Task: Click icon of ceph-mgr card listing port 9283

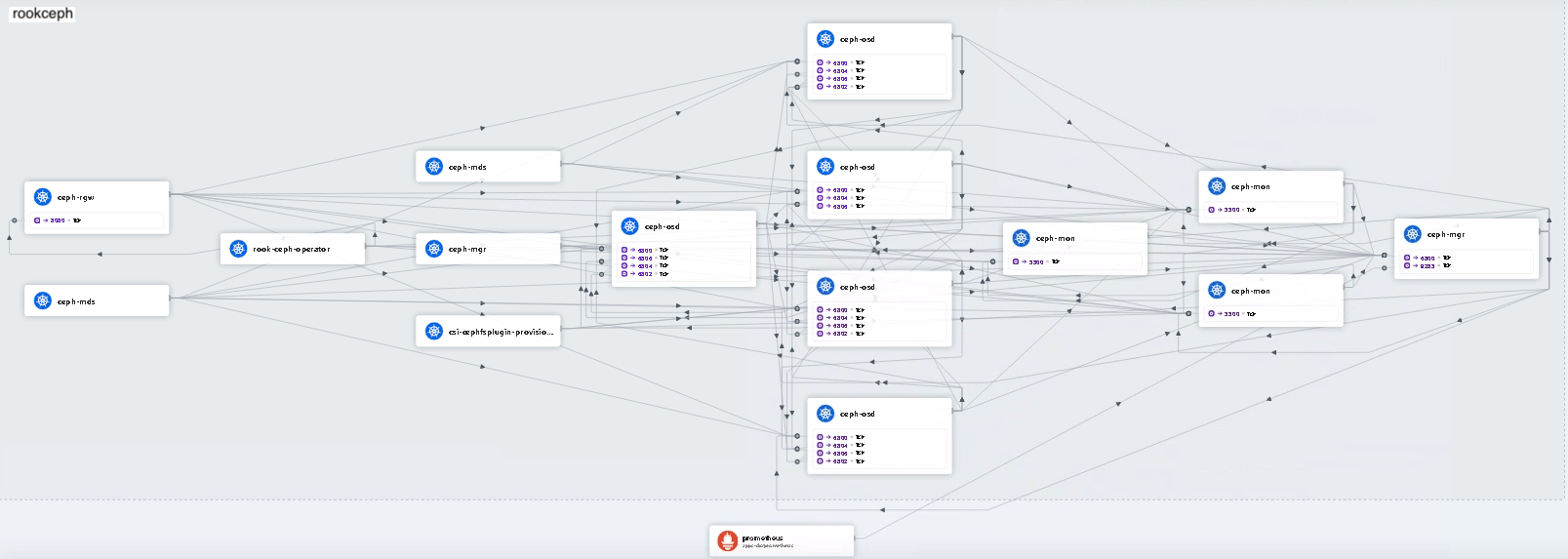Action: click(1412, 234)
